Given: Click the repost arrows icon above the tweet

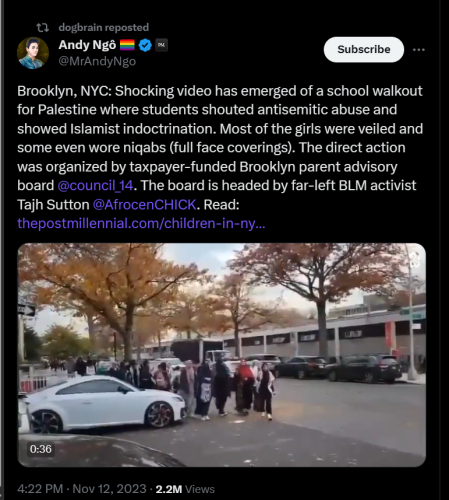Looking at the screenshot, I should point(43,28).
